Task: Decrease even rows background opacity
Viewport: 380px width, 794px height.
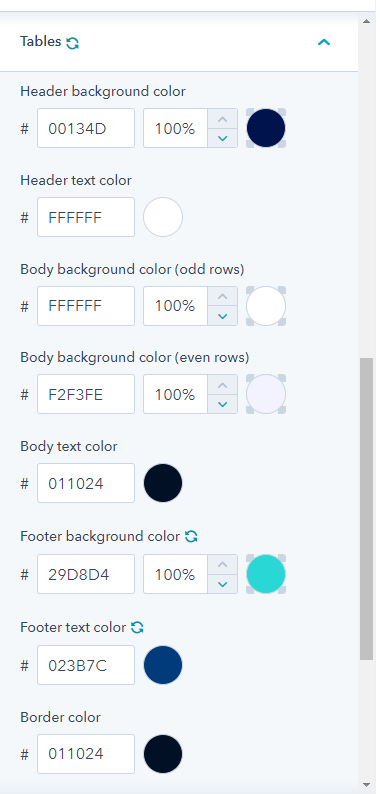Action: click(222, 404)
